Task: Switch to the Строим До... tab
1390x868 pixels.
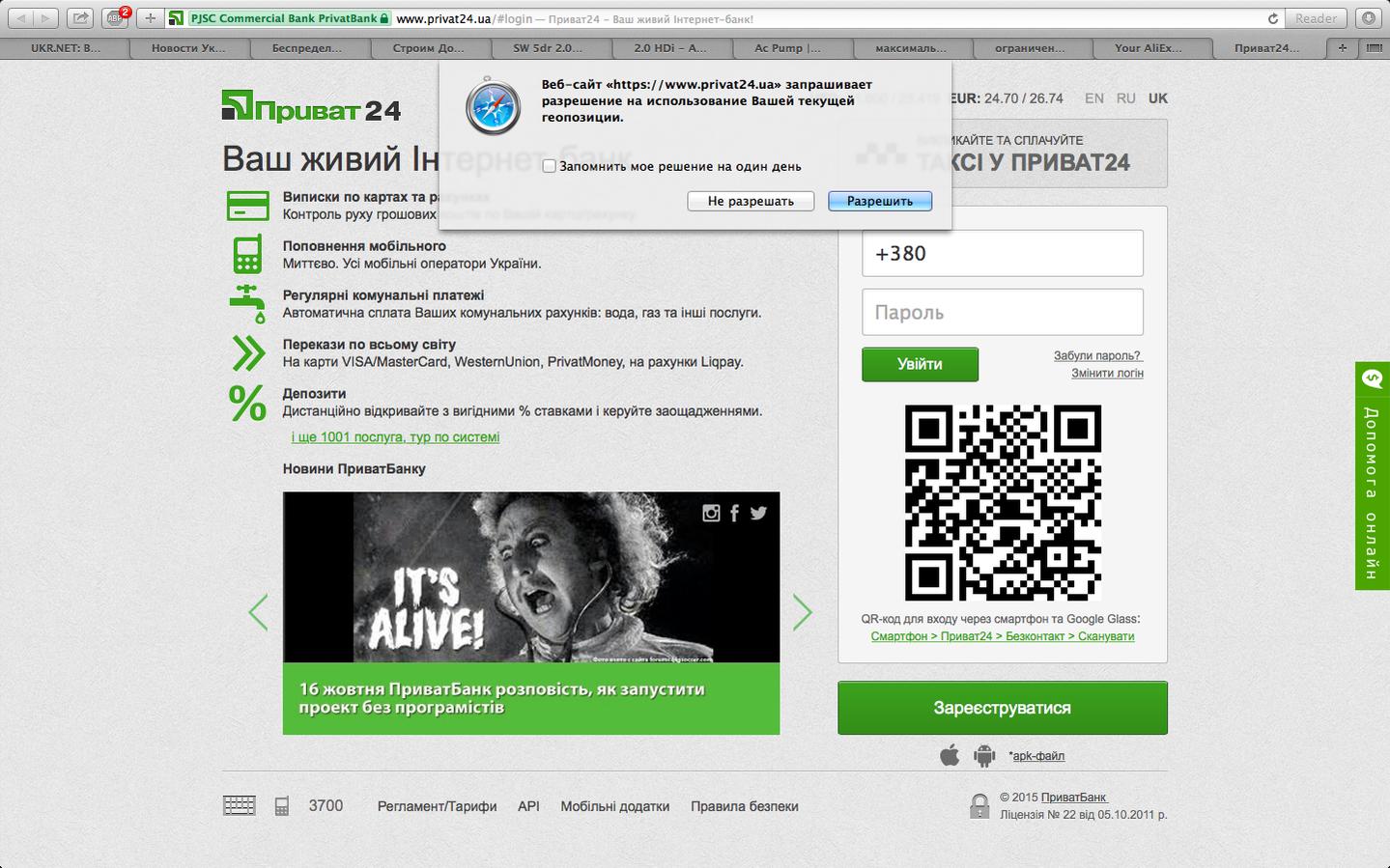Action: pos(428,47)
